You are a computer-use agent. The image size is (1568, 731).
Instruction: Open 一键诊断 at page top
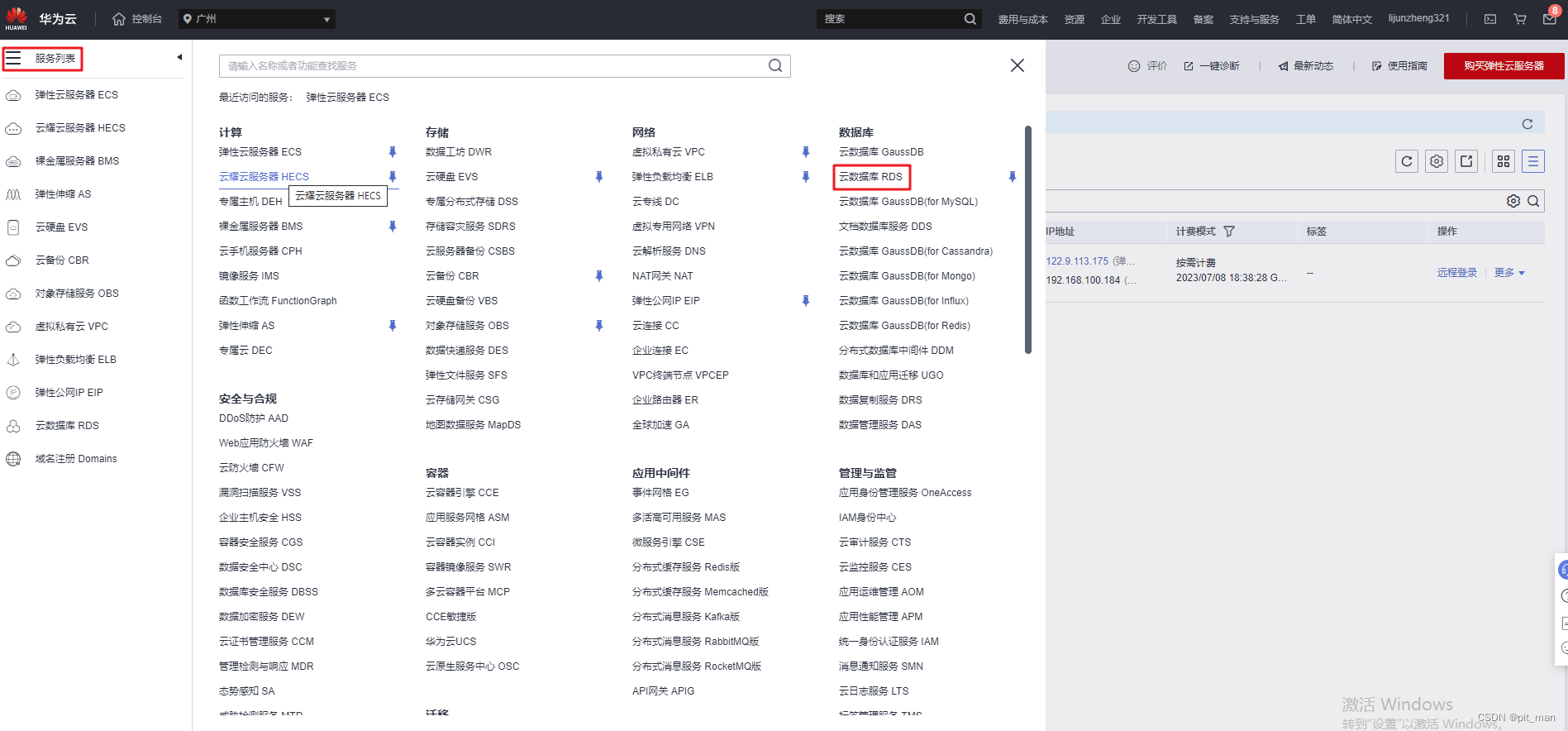tap(1212, 66)
